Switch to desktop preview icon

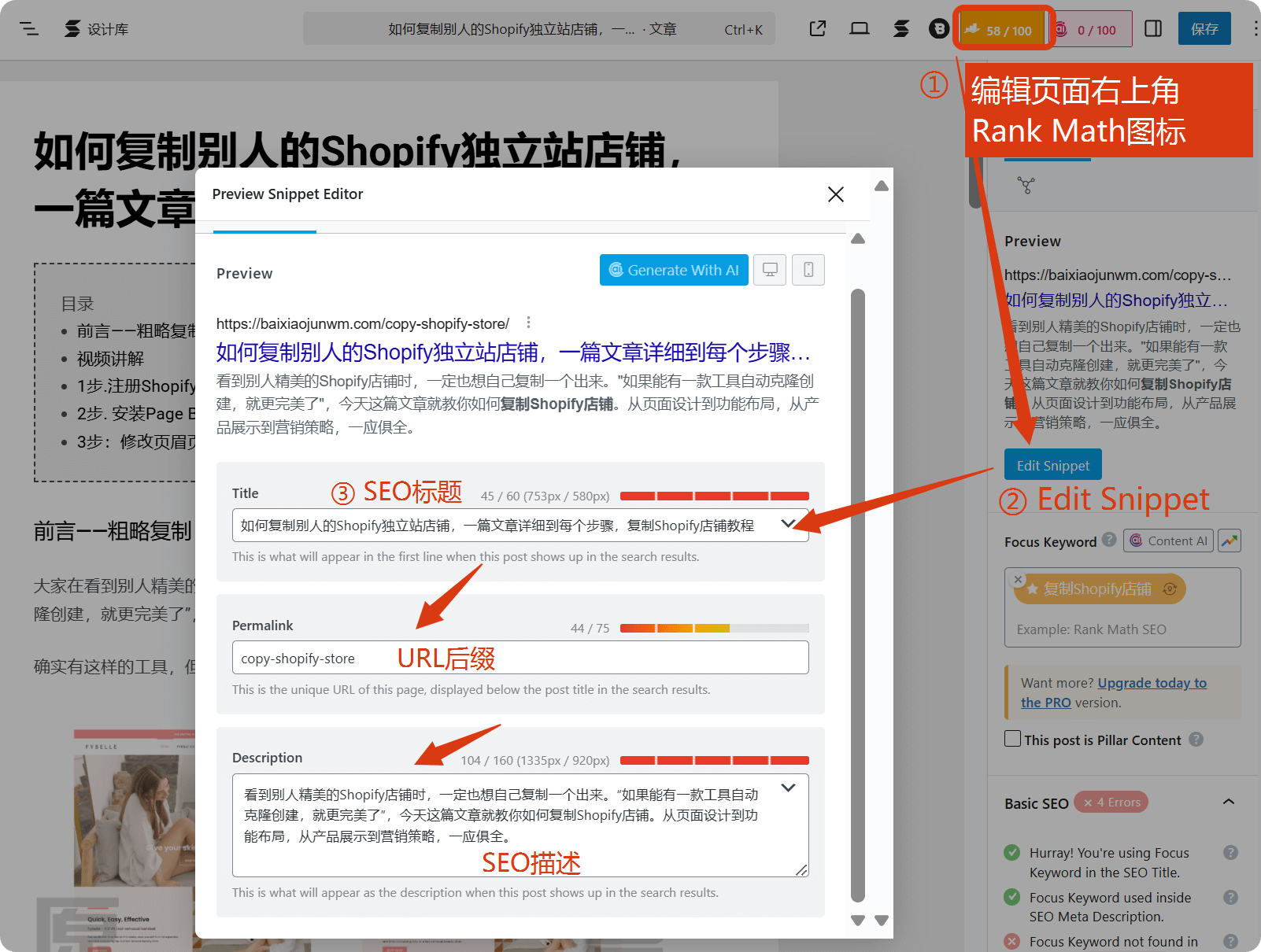(x=770, y=270)
